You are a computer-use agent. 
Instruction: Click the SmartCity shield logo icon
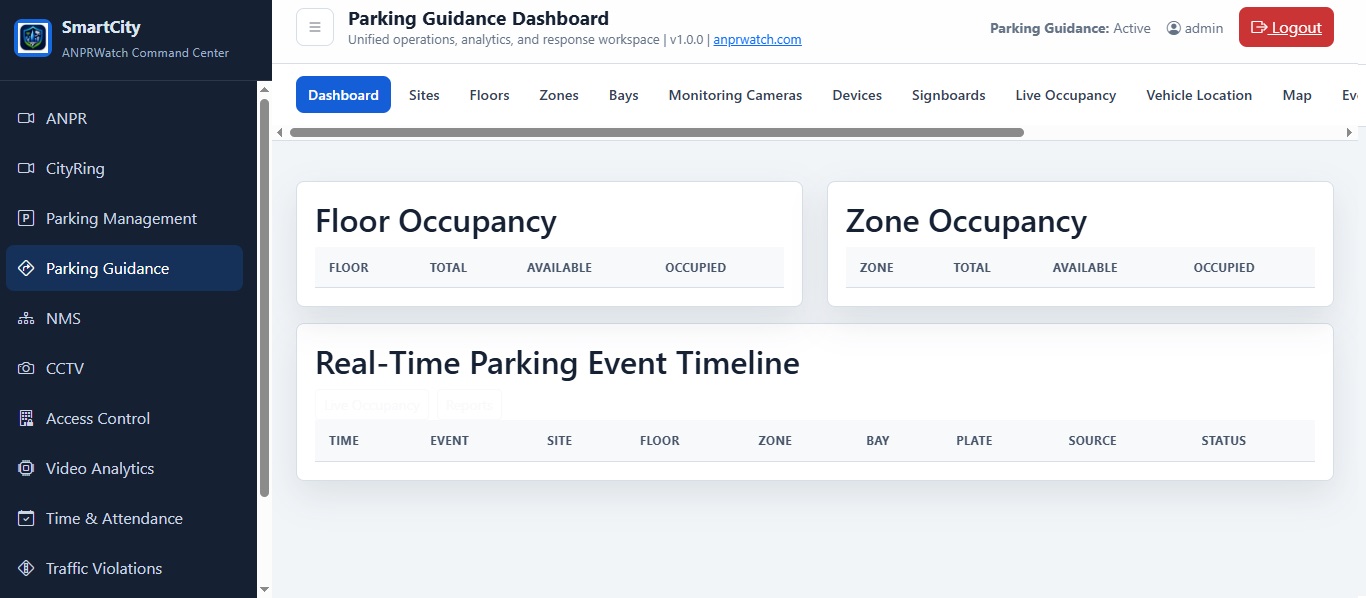click(x=32, y=38)
